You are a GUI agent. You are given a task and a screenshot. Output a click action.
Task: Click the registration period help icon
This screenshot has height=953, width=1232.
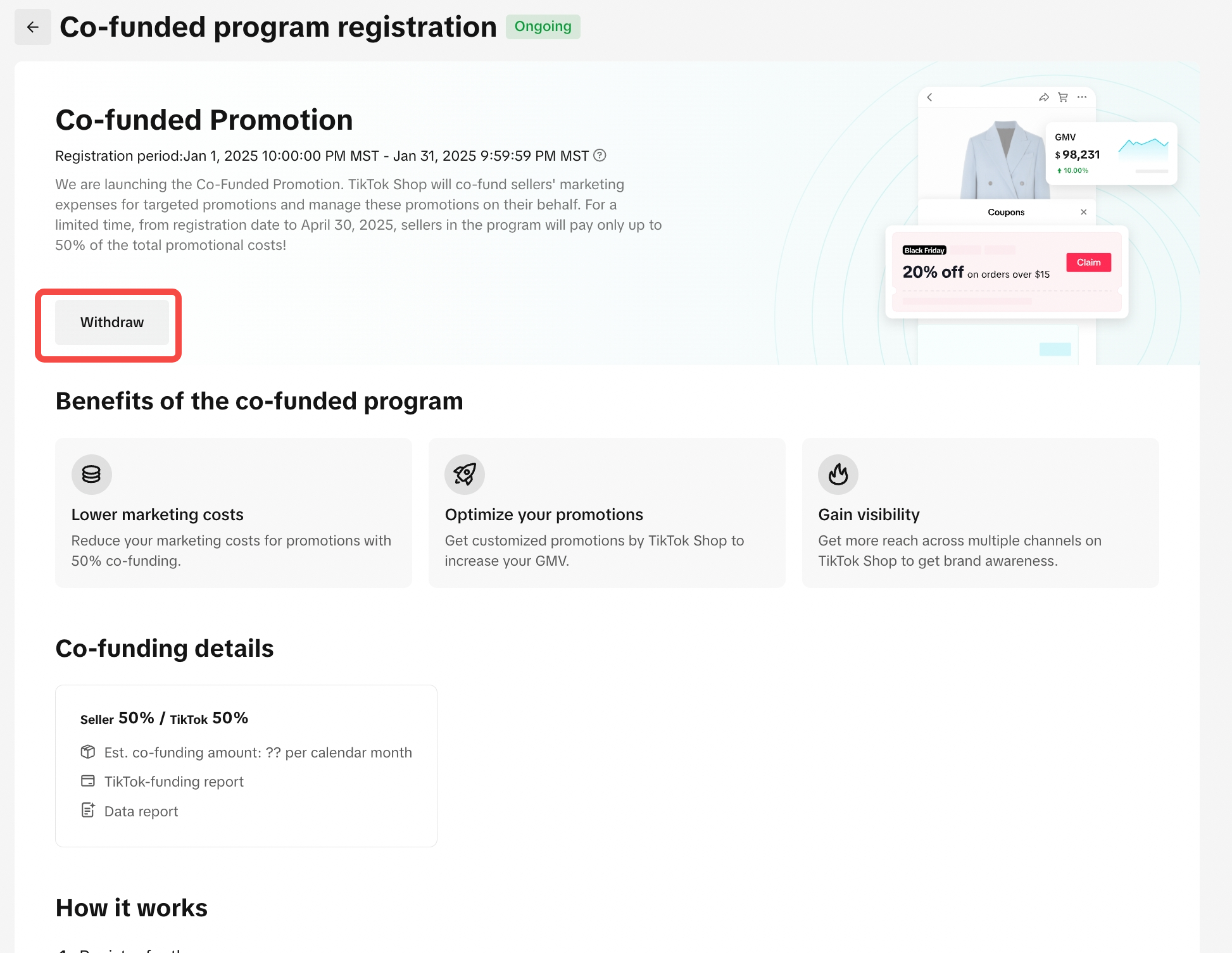coord(600,156)
